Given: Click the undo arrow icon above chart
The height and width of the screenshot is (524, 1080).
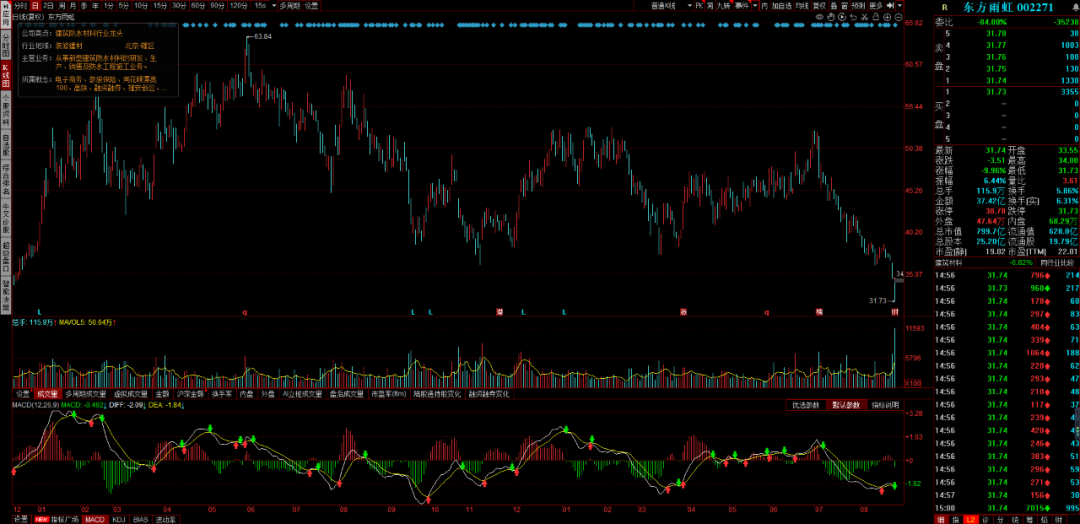Looking at the screenshot, I should 853,17.
